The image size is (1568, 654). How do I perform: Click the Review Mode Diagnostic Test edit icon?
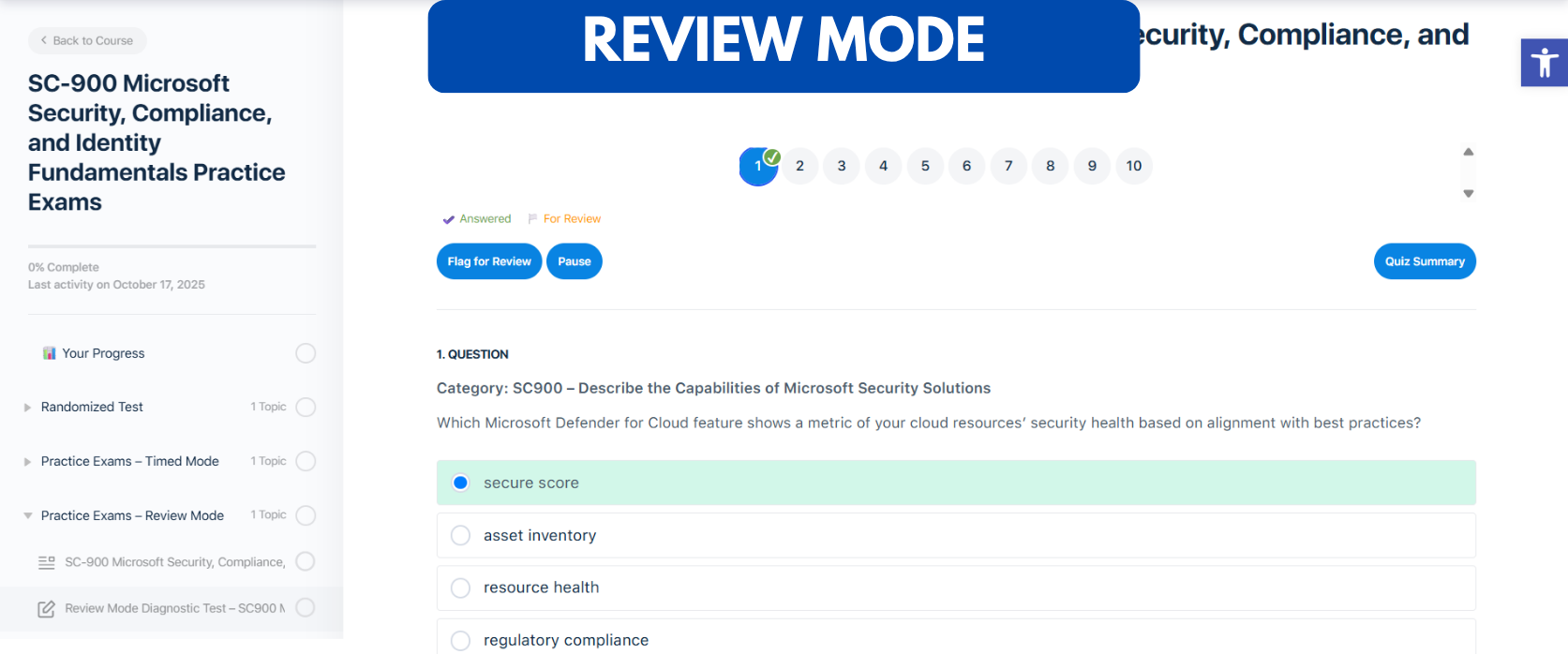coord(46,609)
